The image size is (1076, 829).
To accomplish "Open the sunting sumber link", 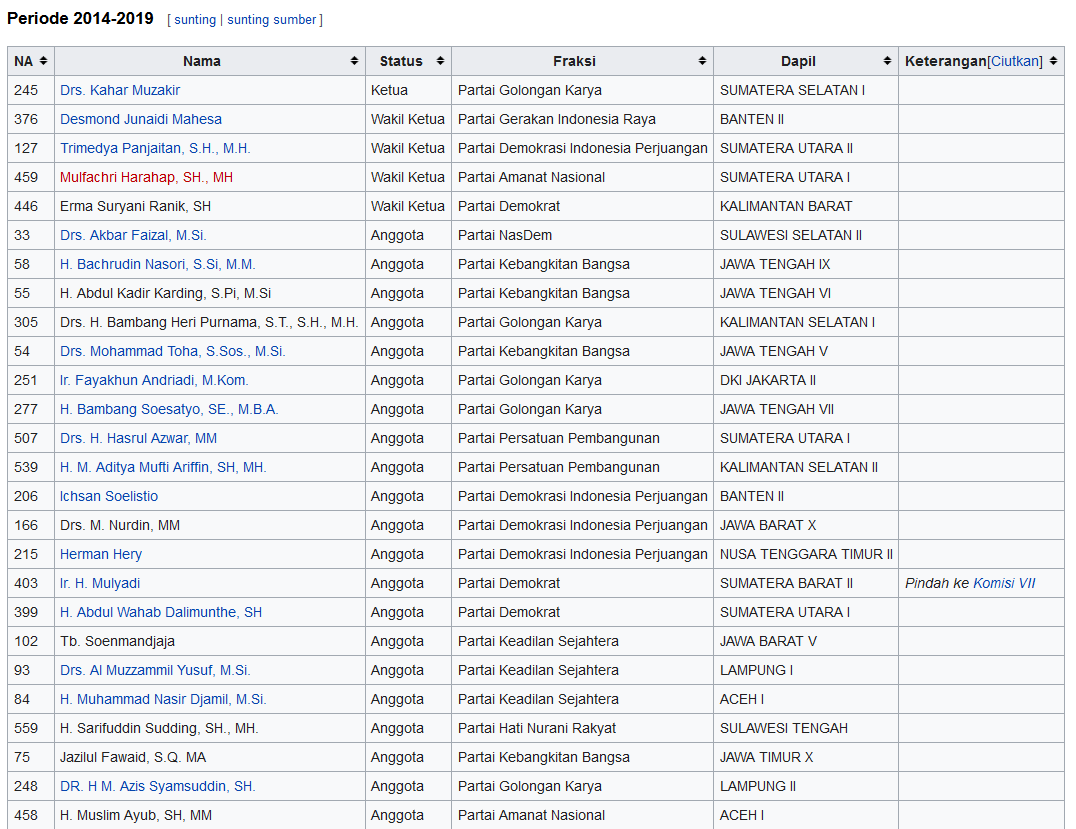I will [272, 20].
